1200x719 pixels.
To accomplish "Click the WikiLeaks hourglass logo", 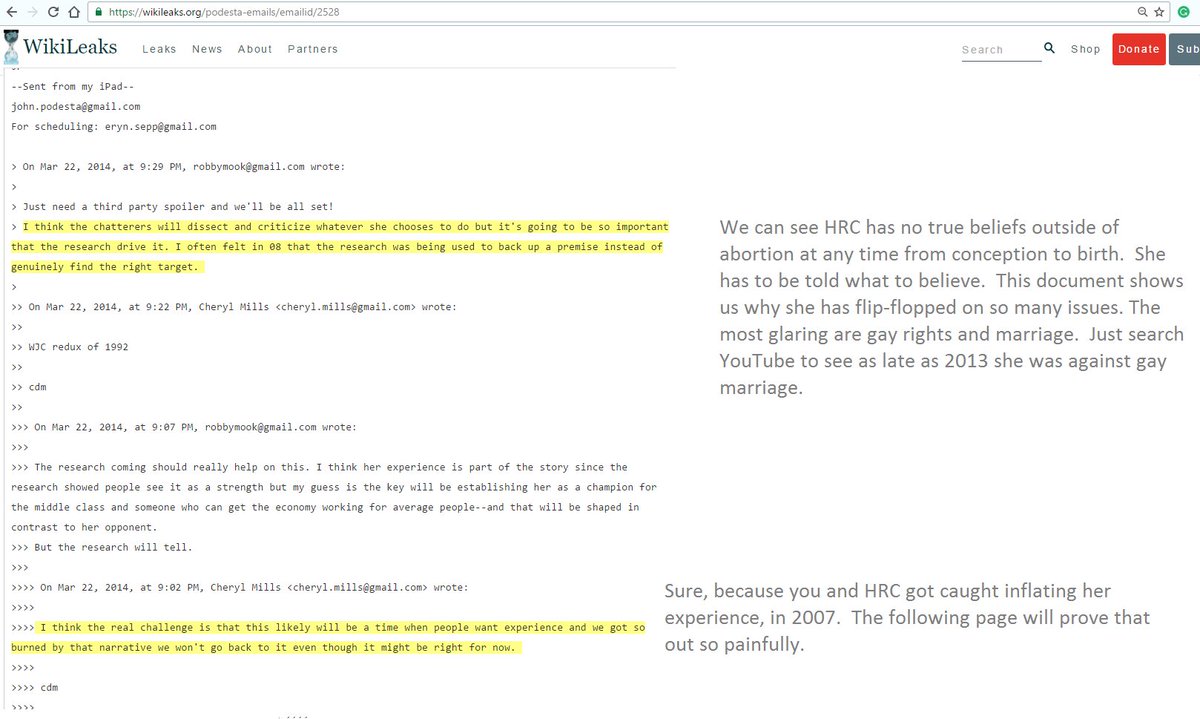I will 10,48.
